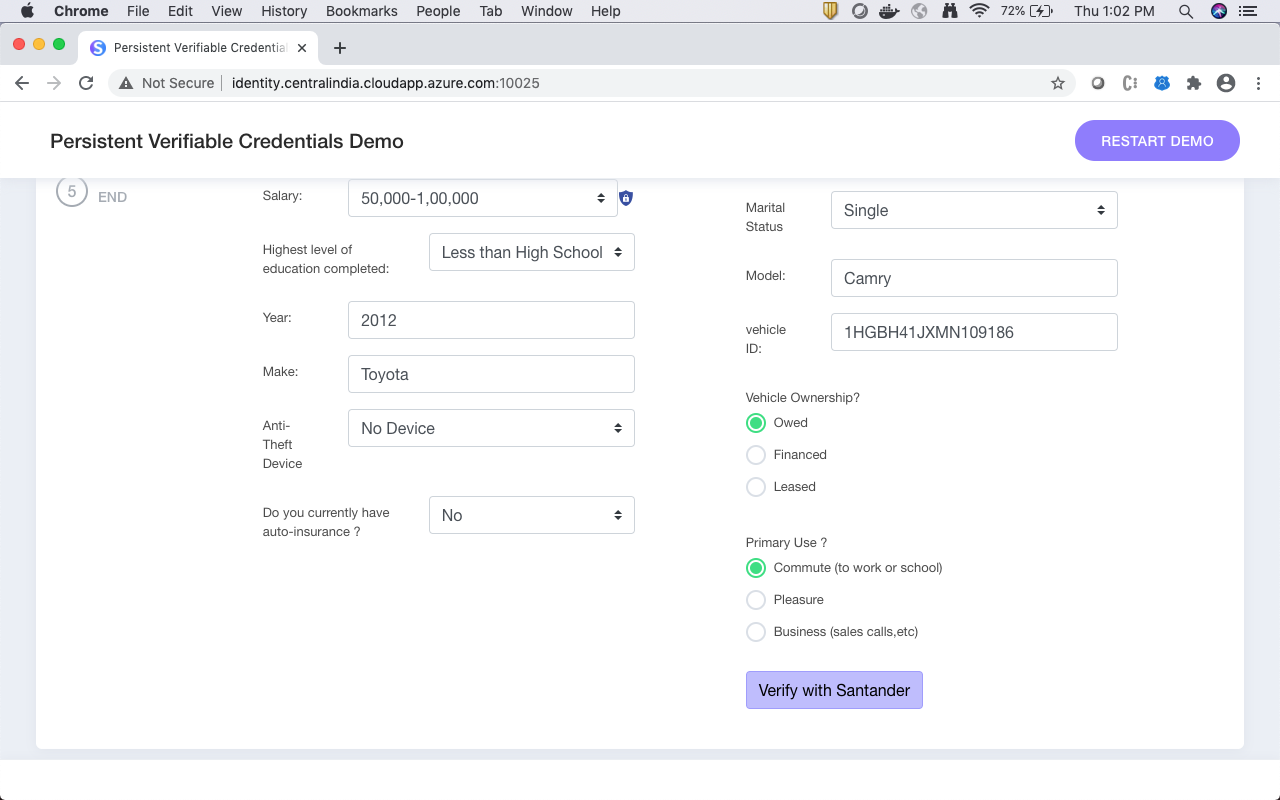The height and width of the screenshot is (800, 1280).
Task: Click the vehicle ID input field
Action: pos(974,332)
